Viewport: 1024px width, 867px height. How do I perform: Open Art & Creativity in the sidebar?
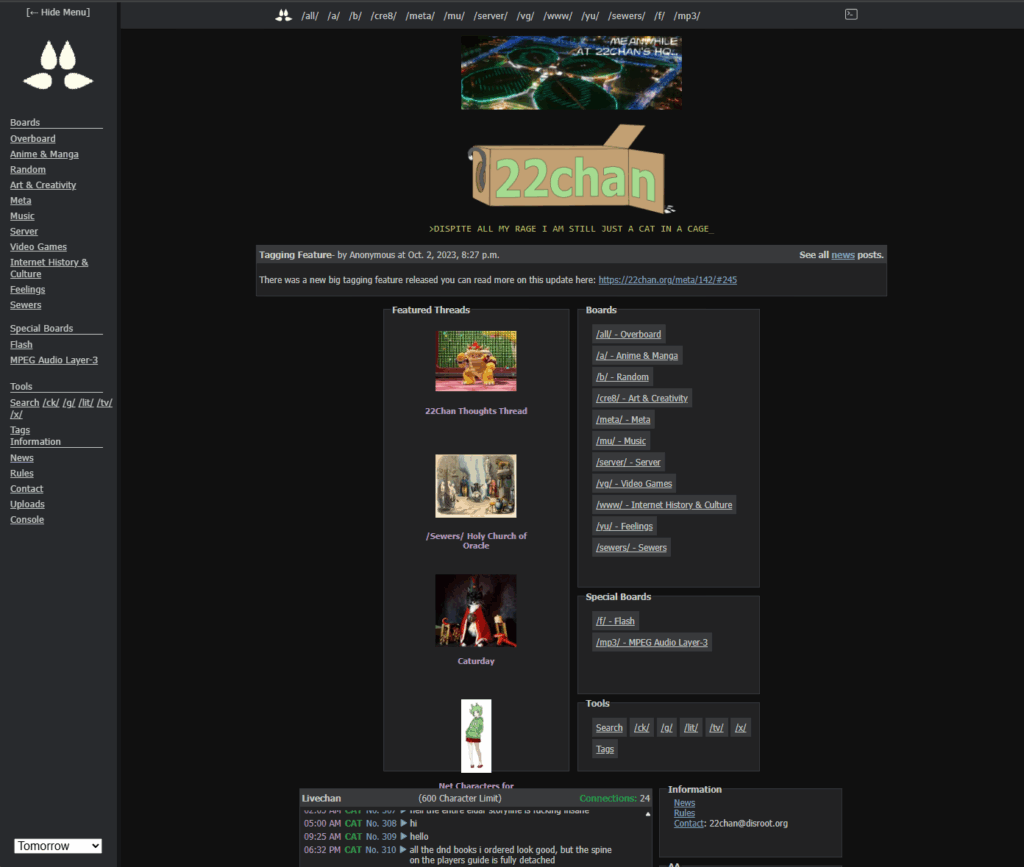pos(43,185)
